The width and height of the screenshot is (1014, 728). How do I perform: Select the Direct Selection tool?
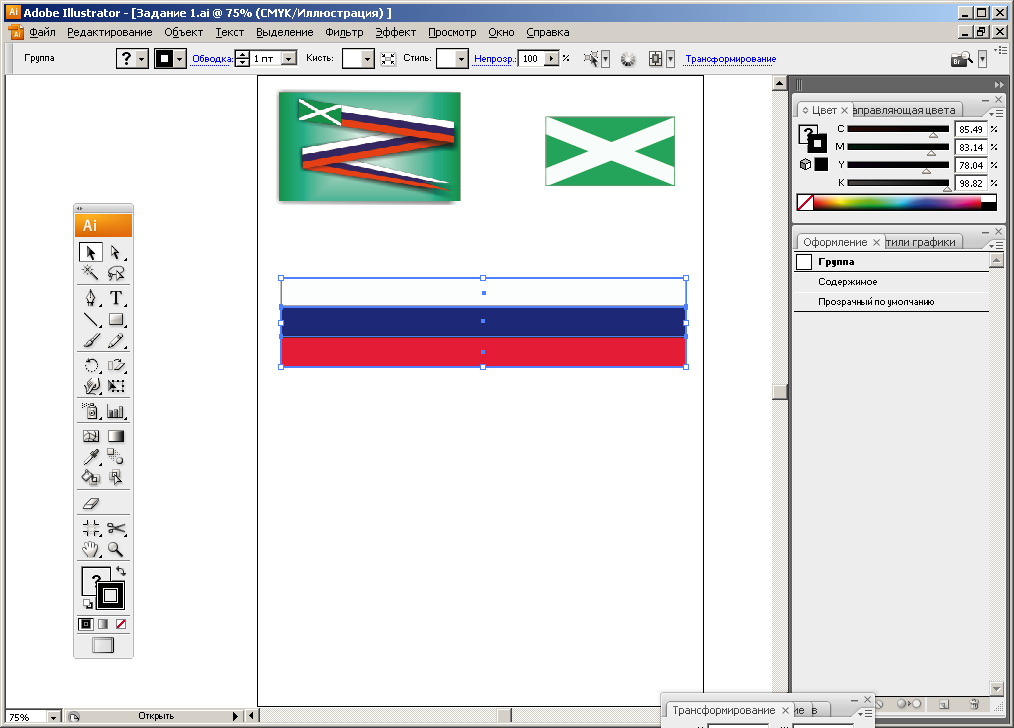116,252
